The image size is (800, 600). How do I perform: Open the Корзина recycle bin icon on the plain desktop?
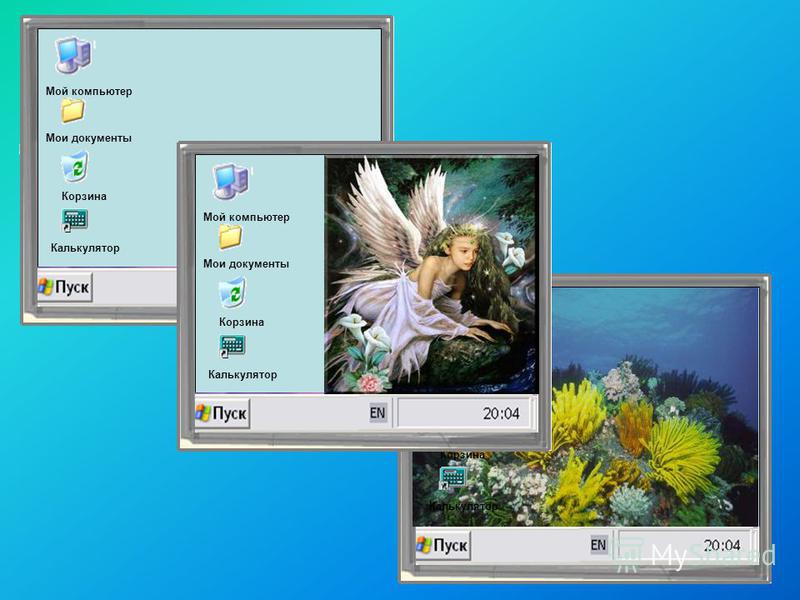coord(74,166)
